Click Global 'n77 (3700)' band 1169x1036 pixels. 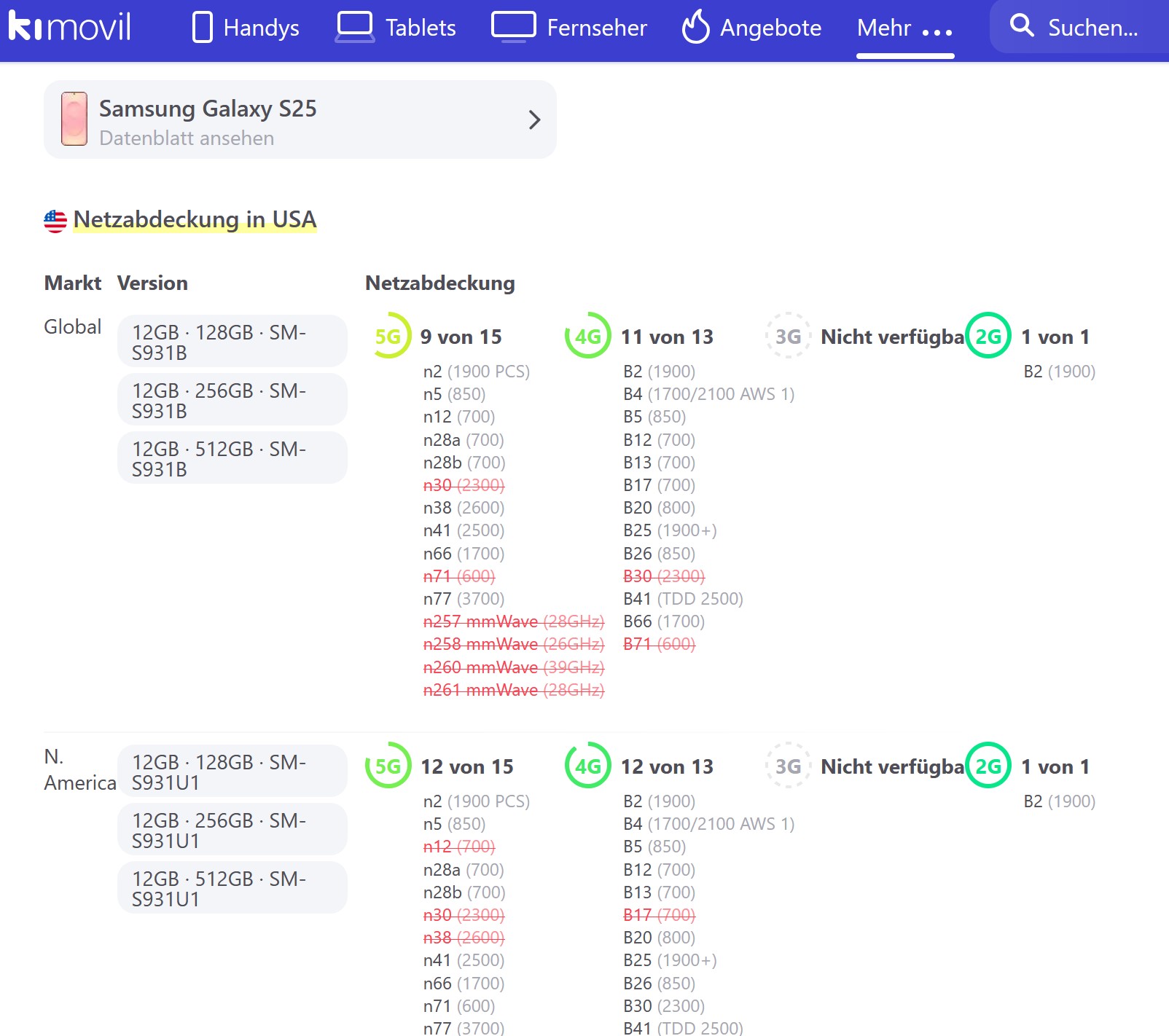click(x=464, y=599)
